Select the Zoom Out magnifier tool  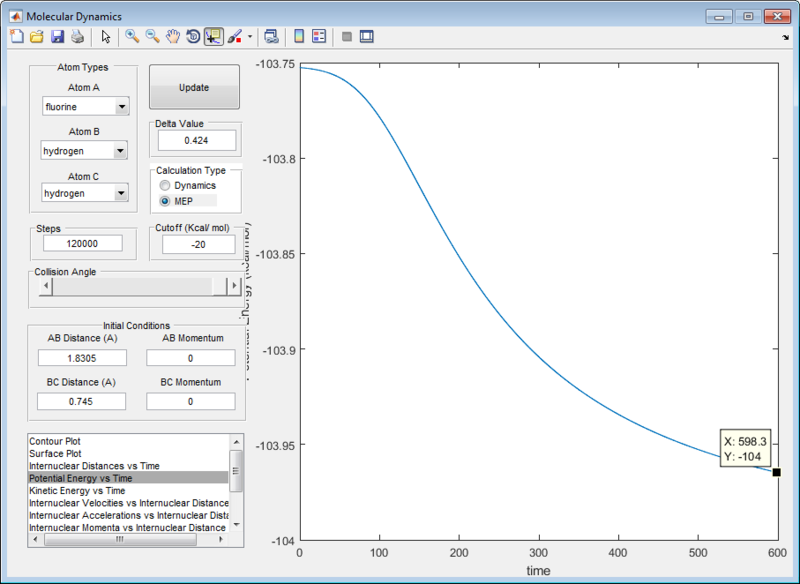[x=153, y=37]
